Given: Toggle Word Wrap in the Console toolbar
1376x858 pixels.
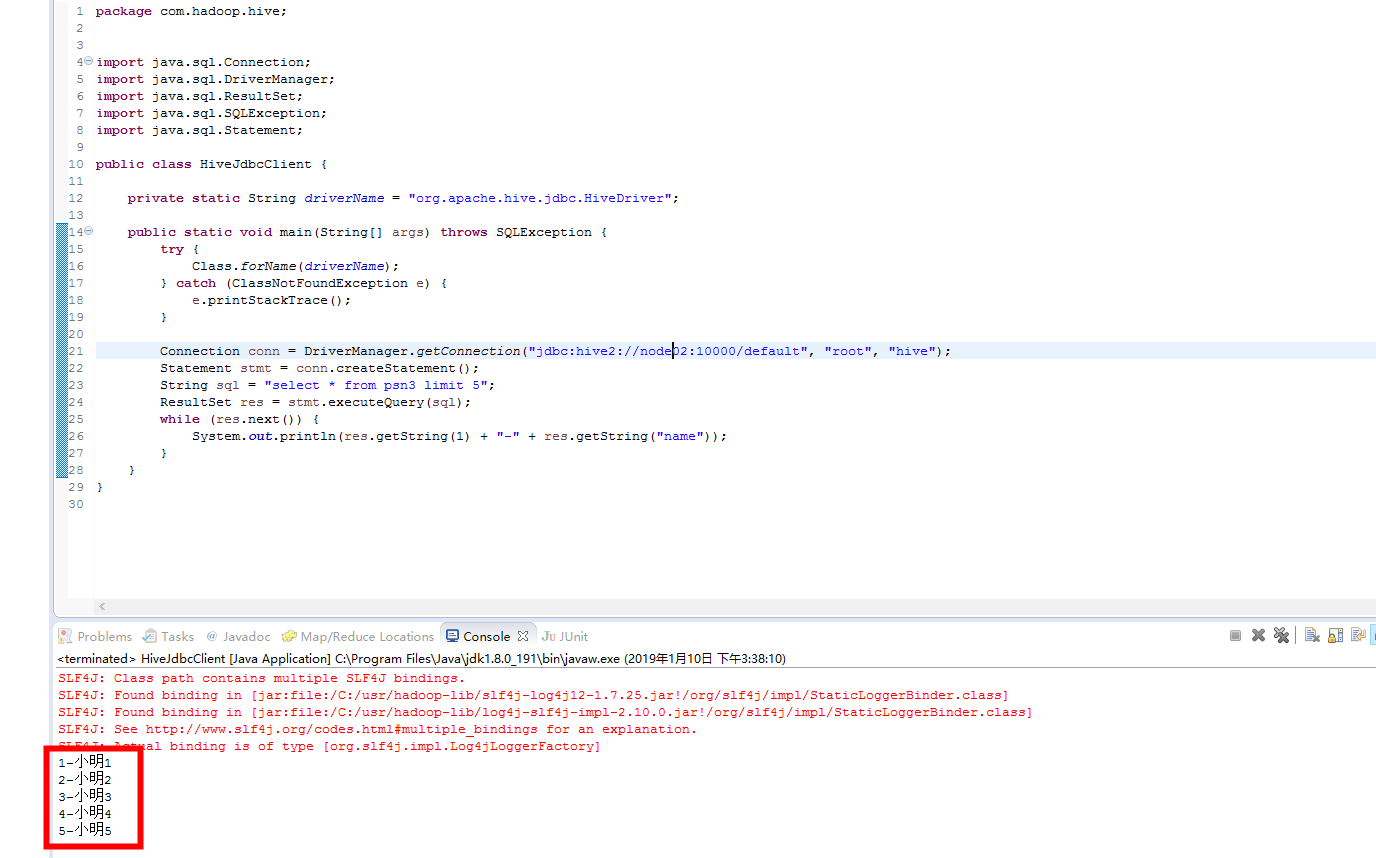Looking at the screenshot, I should point(1358,636).
